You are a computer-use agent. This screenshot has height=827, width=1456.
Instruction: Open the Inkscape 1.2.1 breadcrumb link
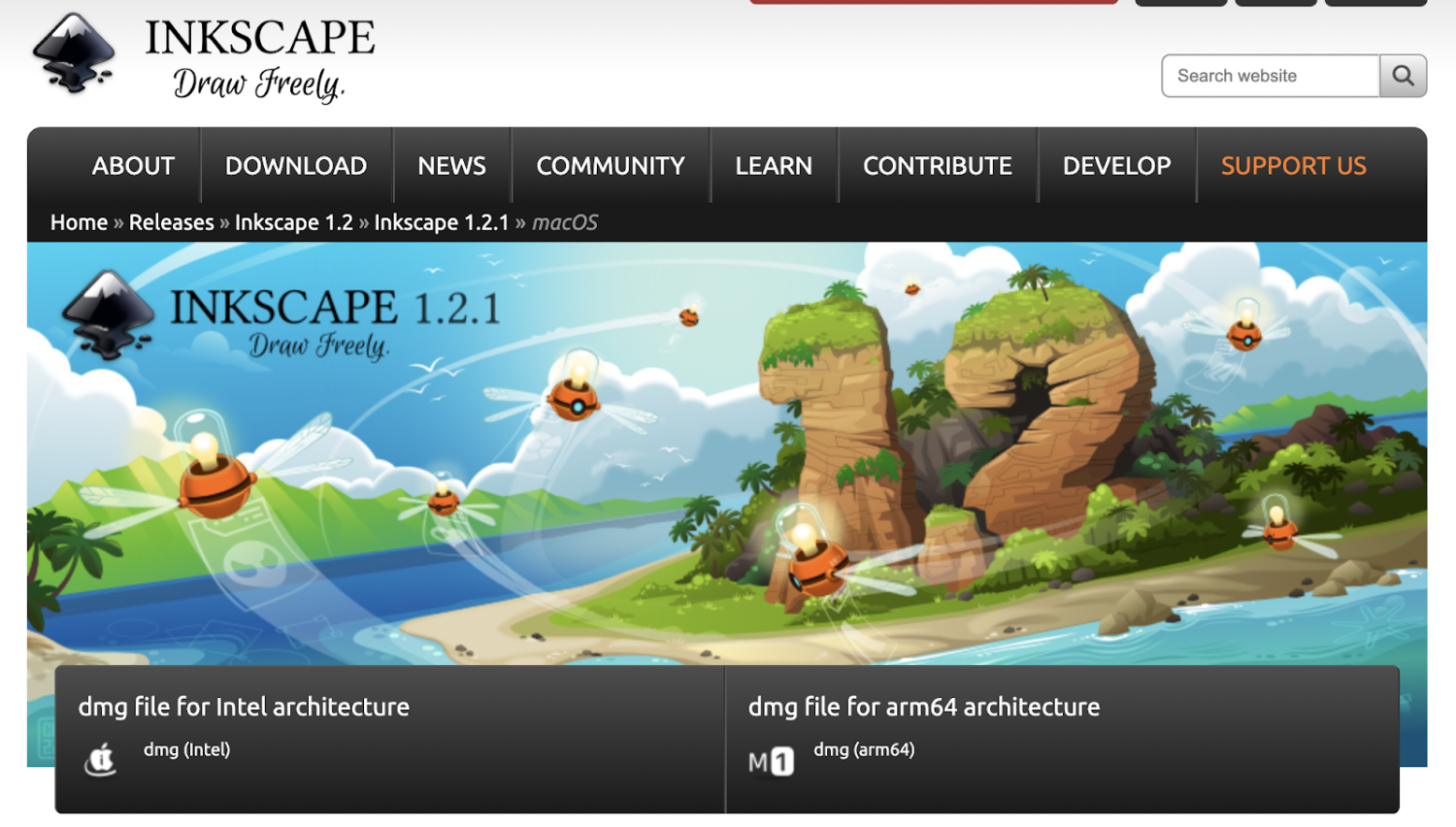(441, 222)
